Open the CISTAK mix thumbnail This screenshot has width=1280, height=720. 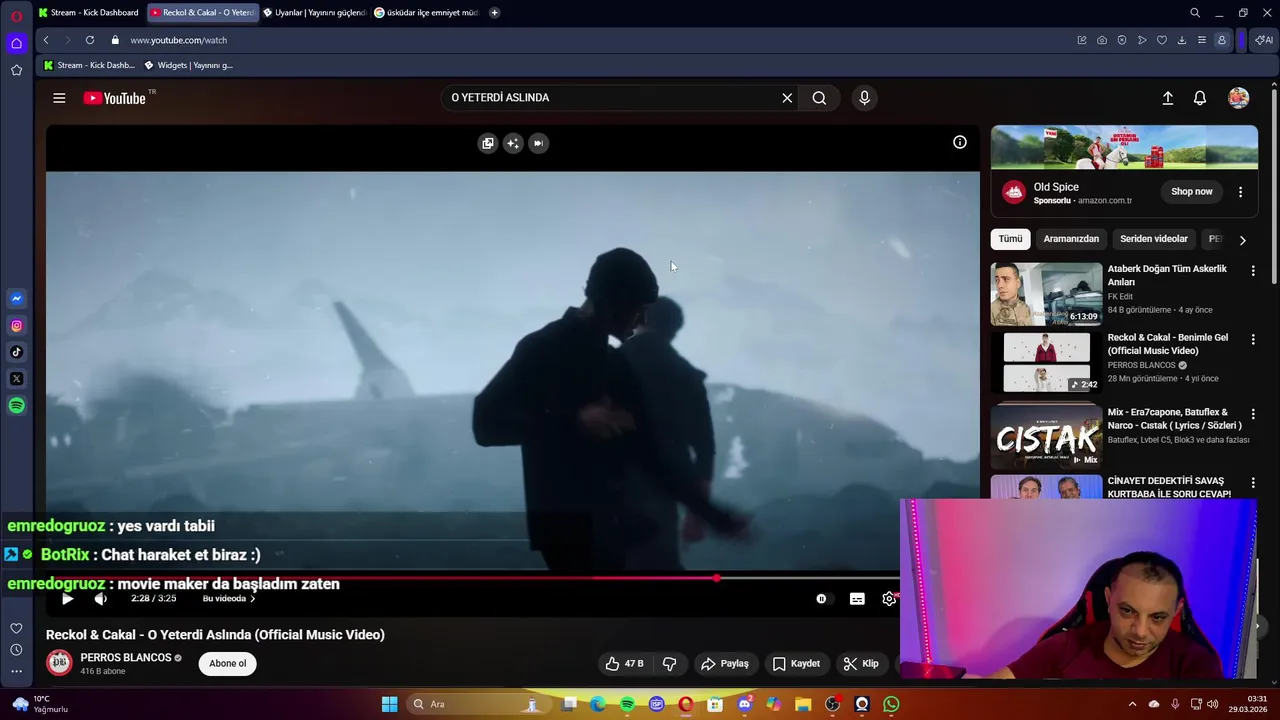(x=1046, y=437)
